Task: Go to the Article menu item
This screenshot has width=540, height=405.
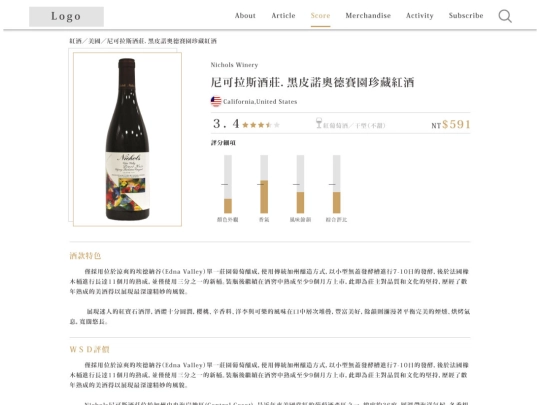Action: pyautogui.click(x=283, y=15)
